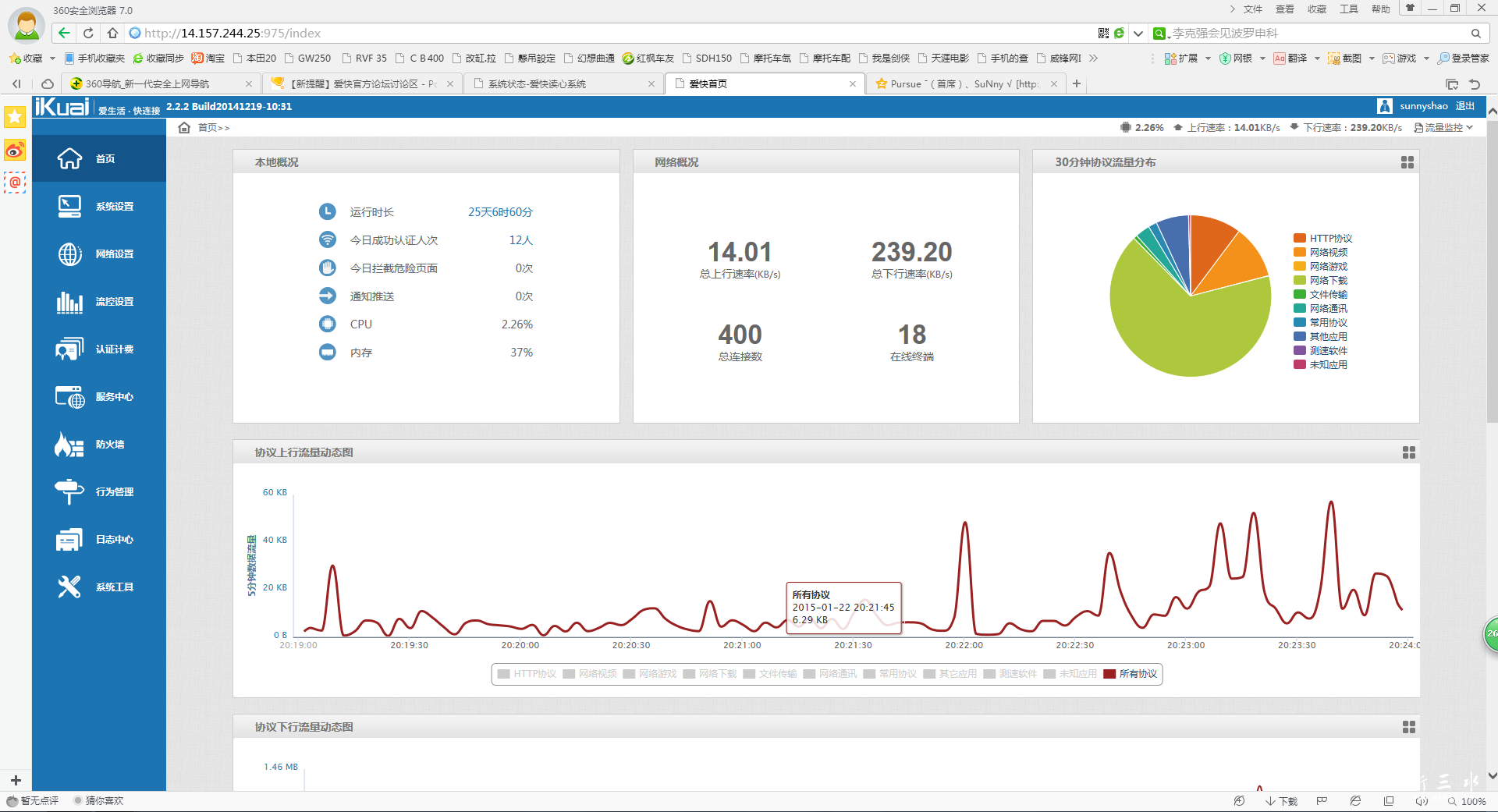
Task: Expand the 游戏 dropdown
Action: 1426,59
